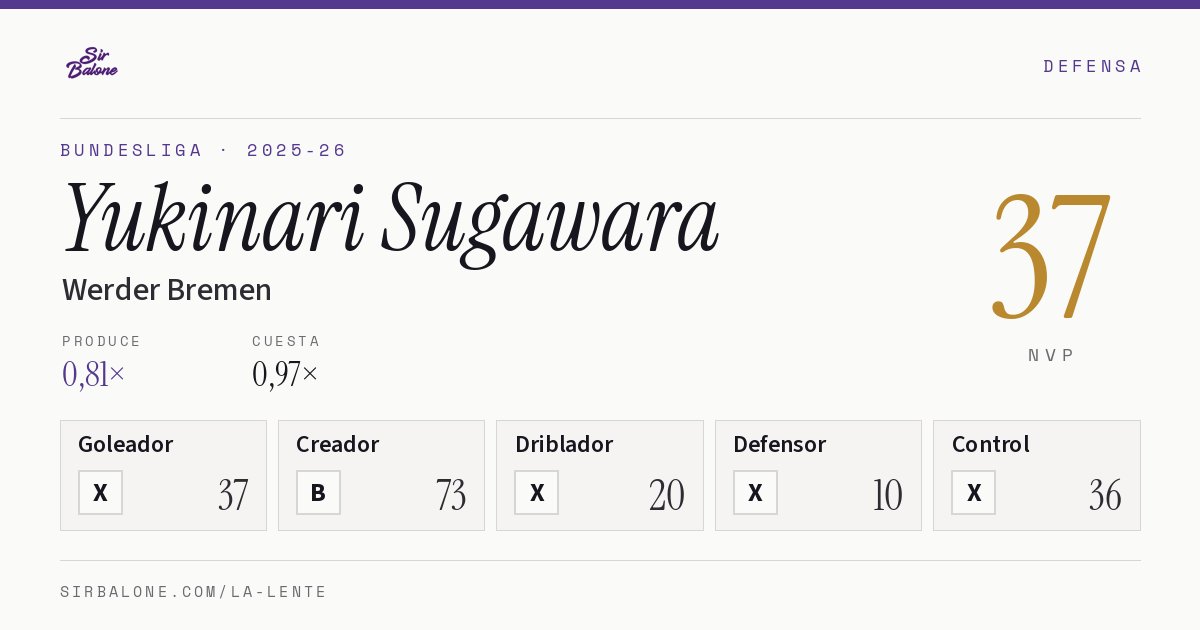Click the DEFENSA position label
This screenshot has height=630, width=1200.
(x=1092, y=66)
